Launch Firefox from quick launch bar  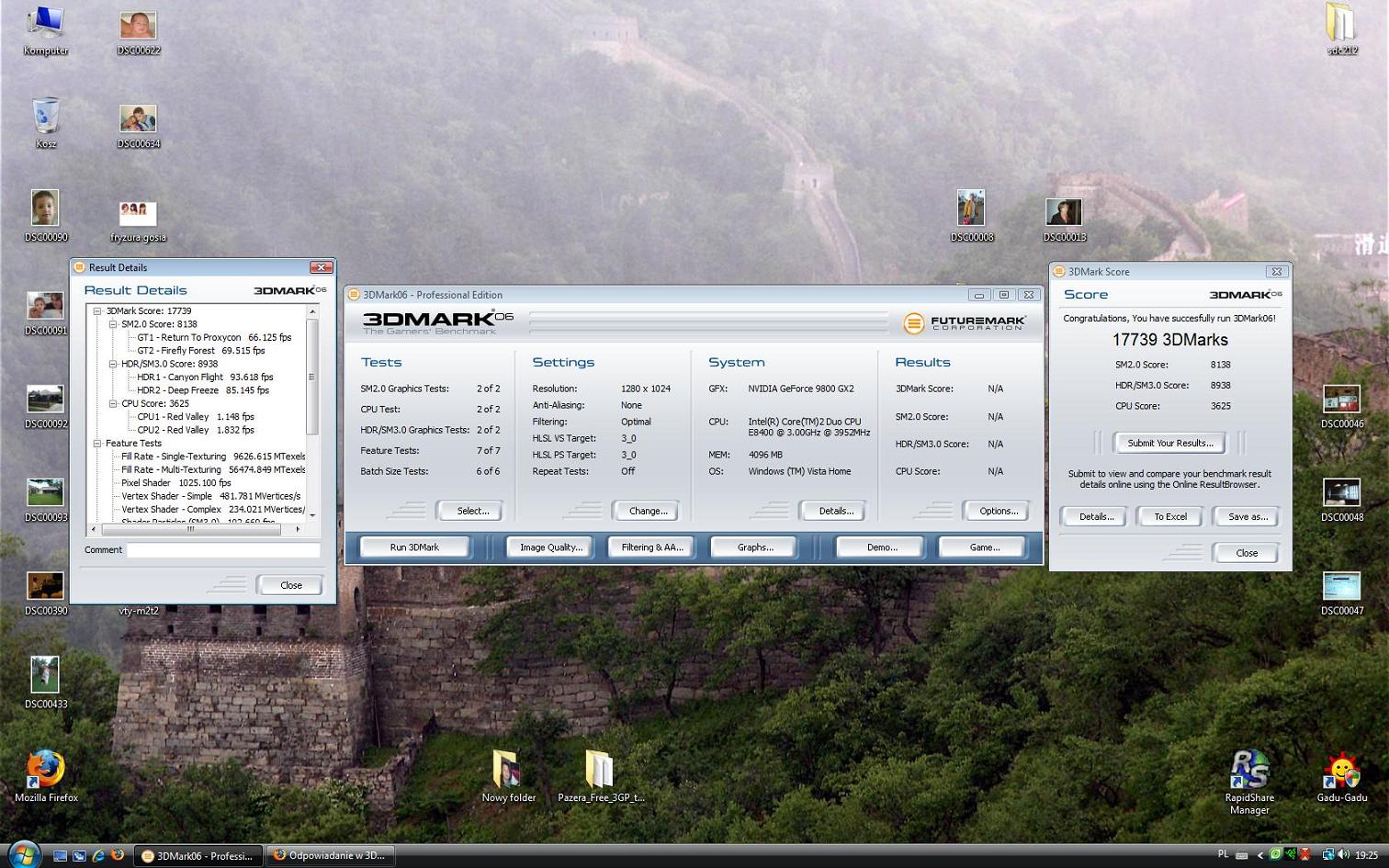click(x=118, y=855)
